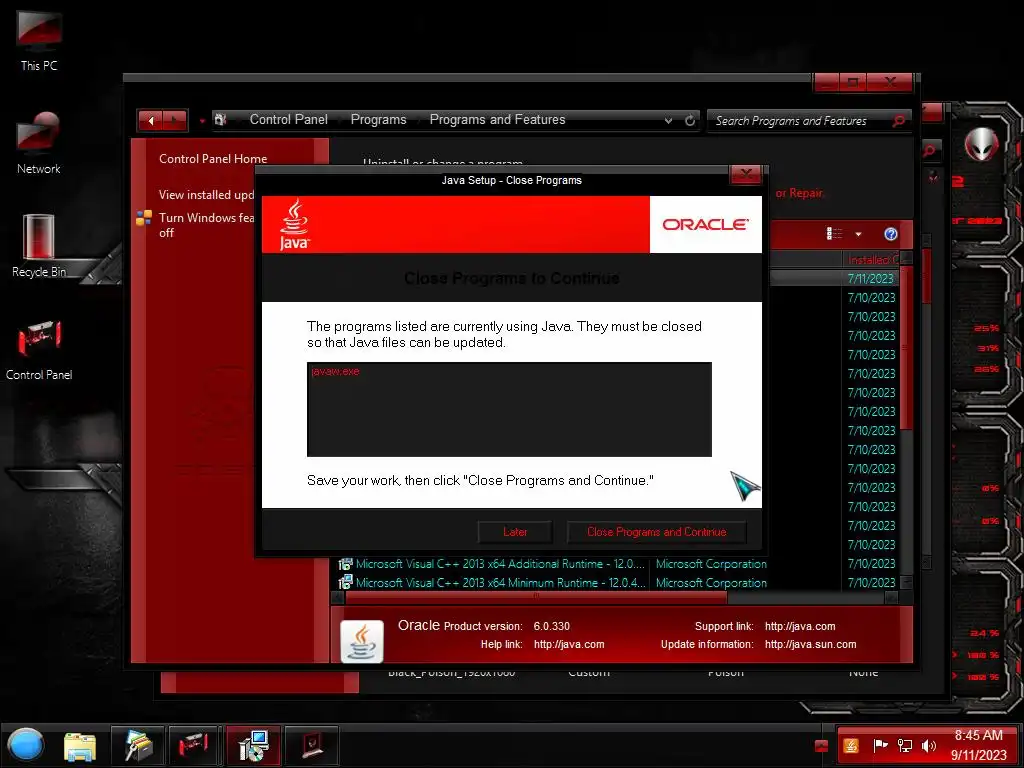Screen dimensions: 1024x768
Task: Click Installed On column header
Action: [872, 259]
